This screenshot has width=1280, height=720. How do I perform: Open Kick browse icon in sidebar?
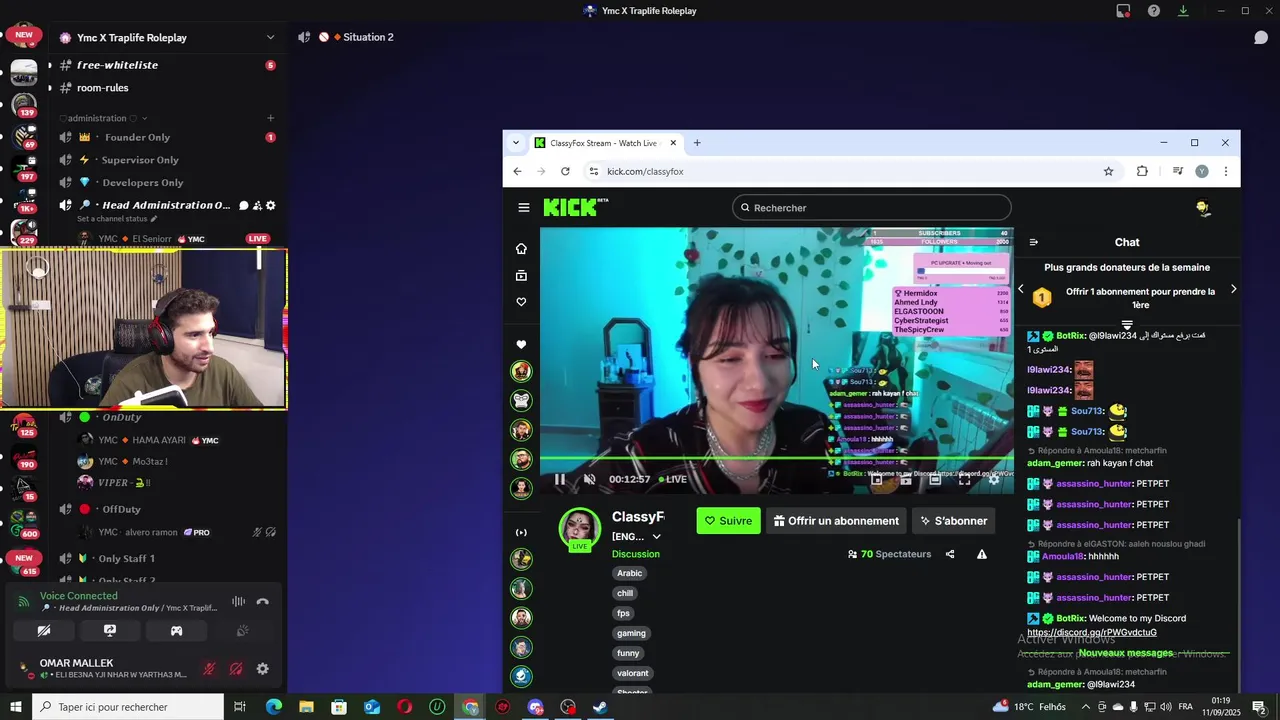tap(521, 276)
